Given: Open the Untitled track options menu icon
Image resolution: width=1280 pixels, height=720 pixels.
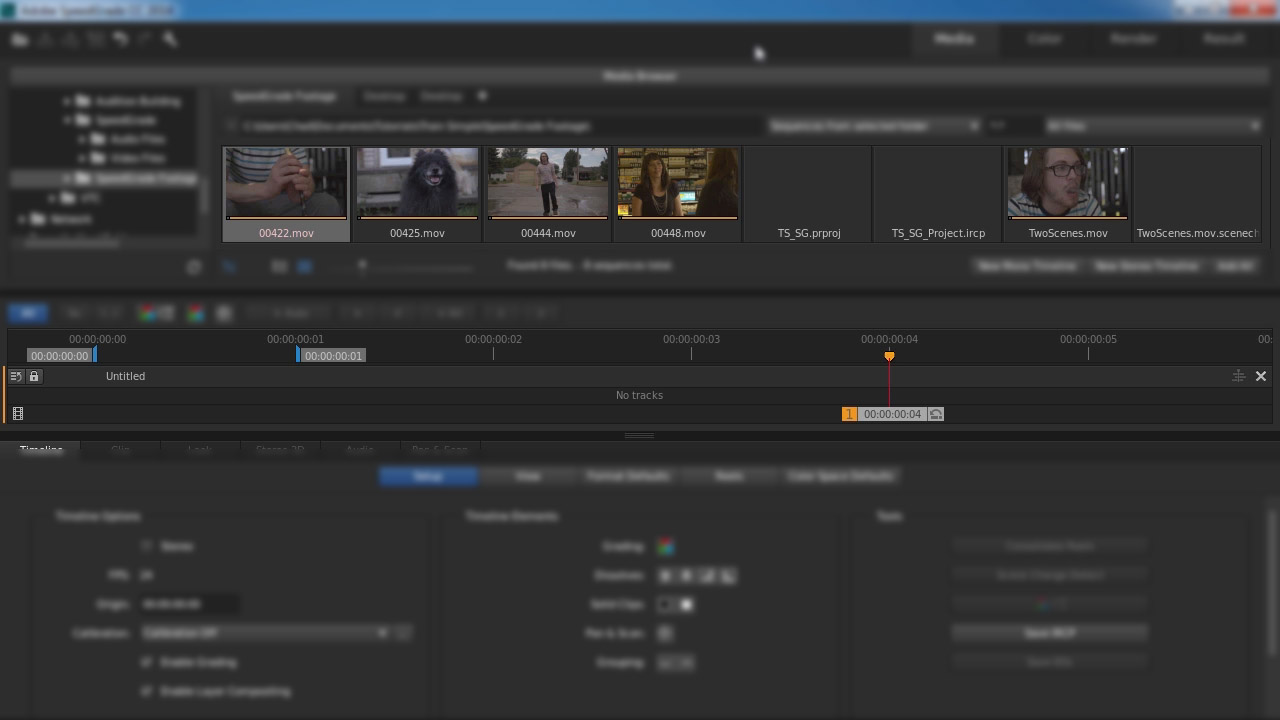Looking at the screenshot, I should tap(16, 377).
